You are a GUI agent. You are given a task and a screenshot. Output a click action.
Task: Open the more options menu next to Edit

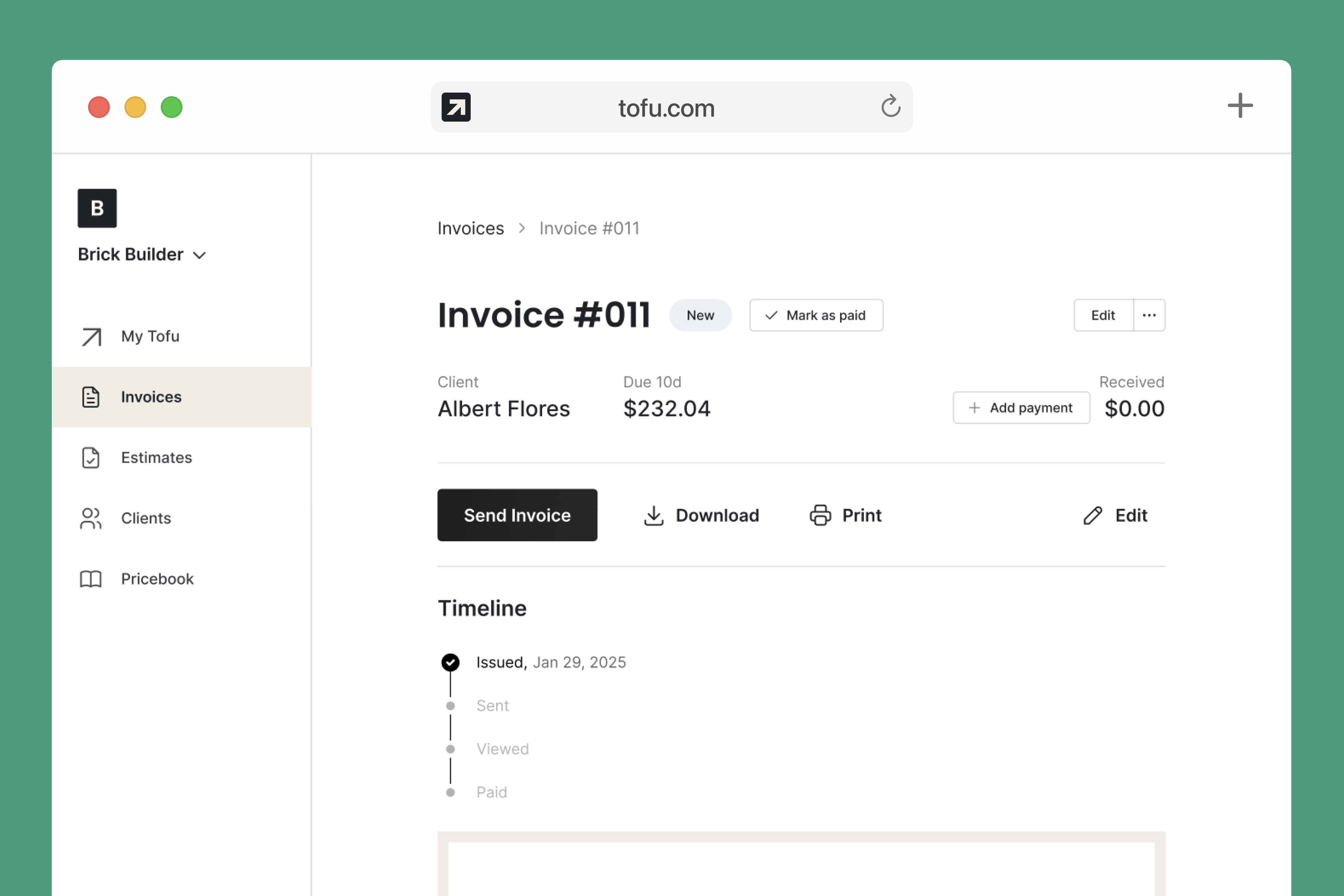point(1150,315)
